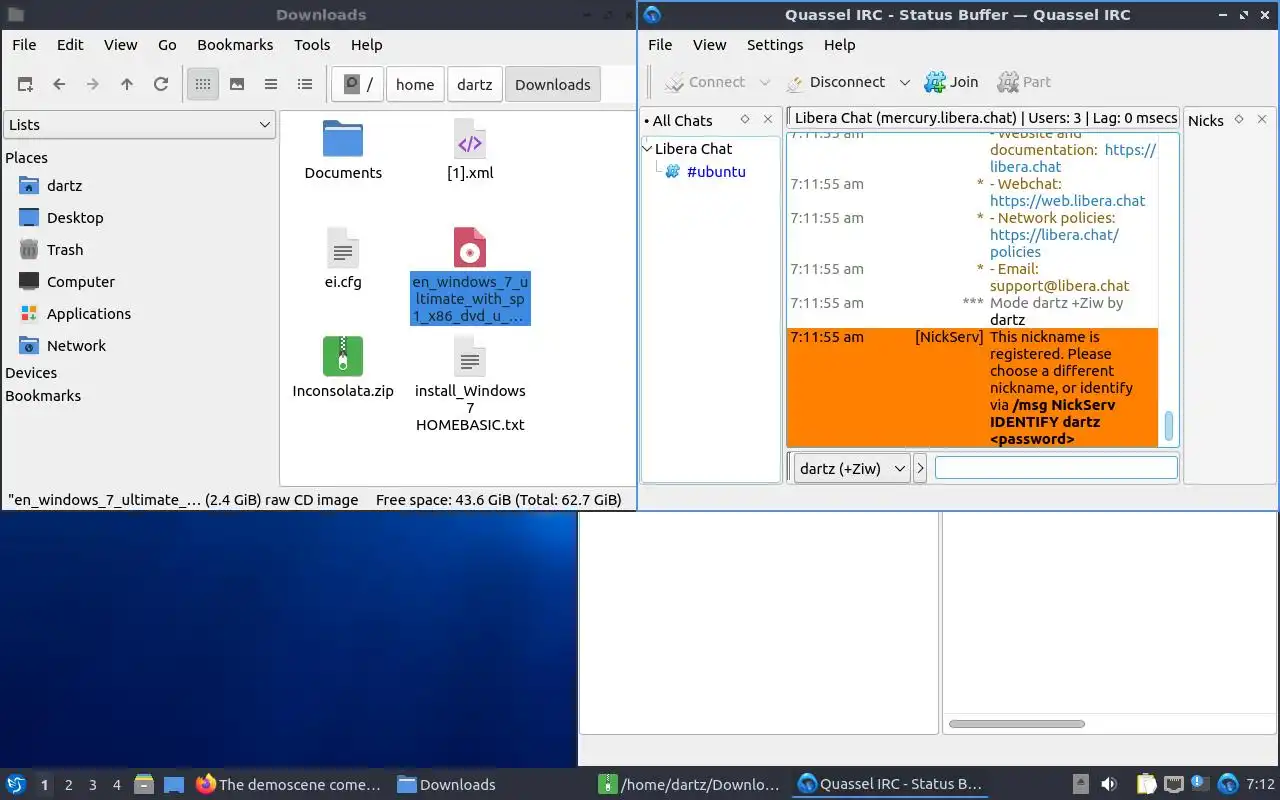The image size is (1280, 800).
Task: Close the Nicks dock panel
Action: coord(1262,120)
